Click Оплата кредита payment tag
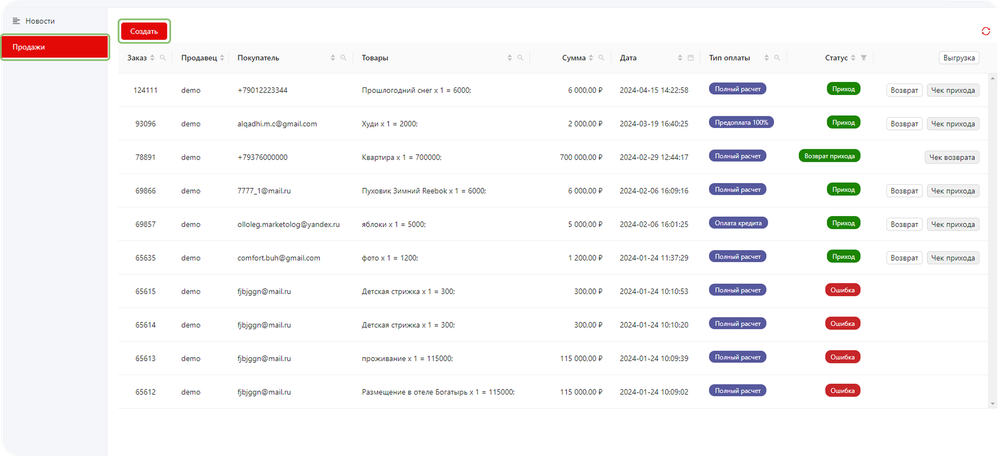This screenshot has height=456, width=1000. 739,223
